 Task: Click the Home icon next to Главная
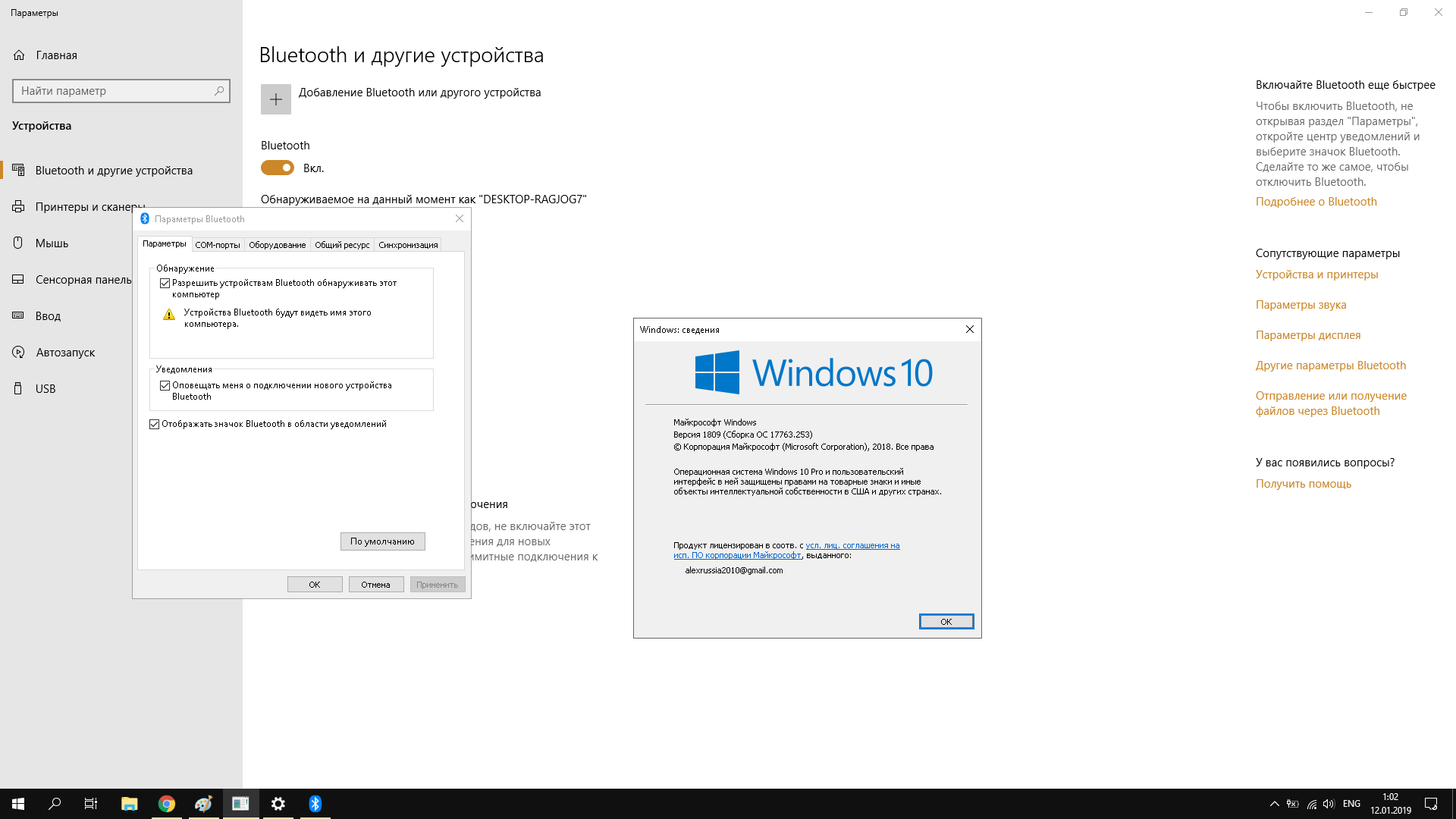[x=19, y=55]
